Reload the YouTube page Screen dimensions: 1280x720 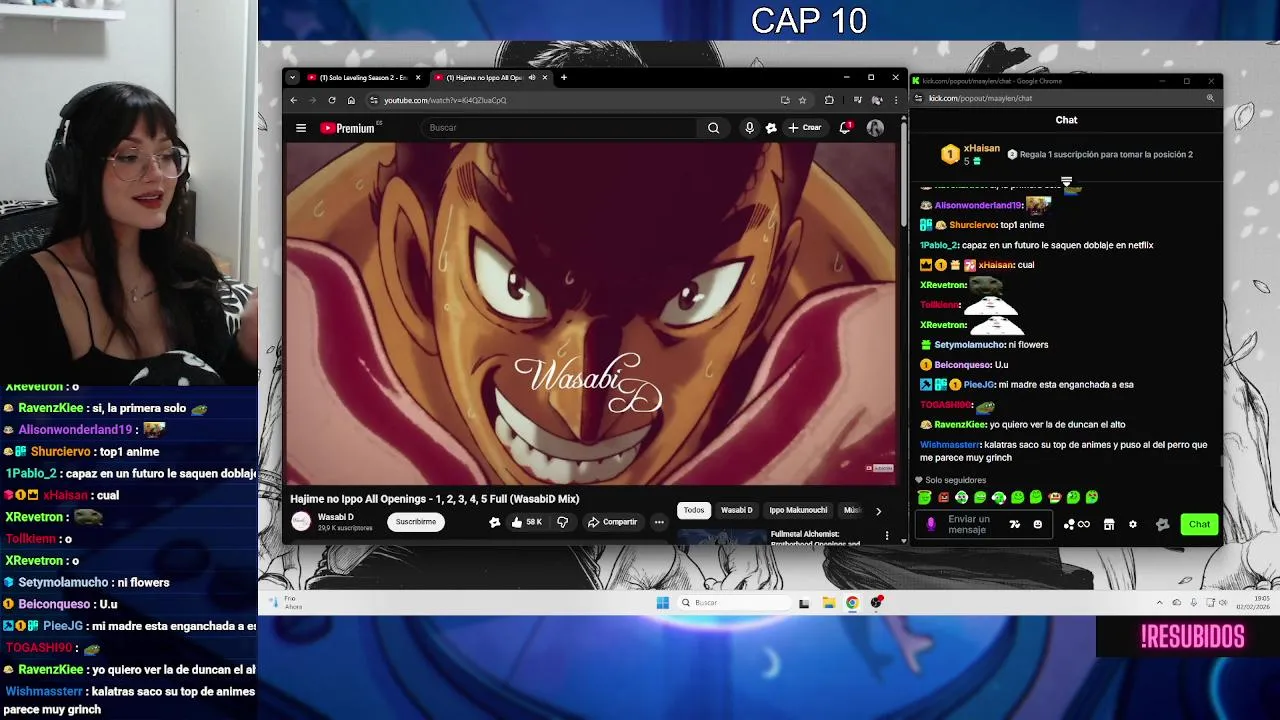click(332, 100)
